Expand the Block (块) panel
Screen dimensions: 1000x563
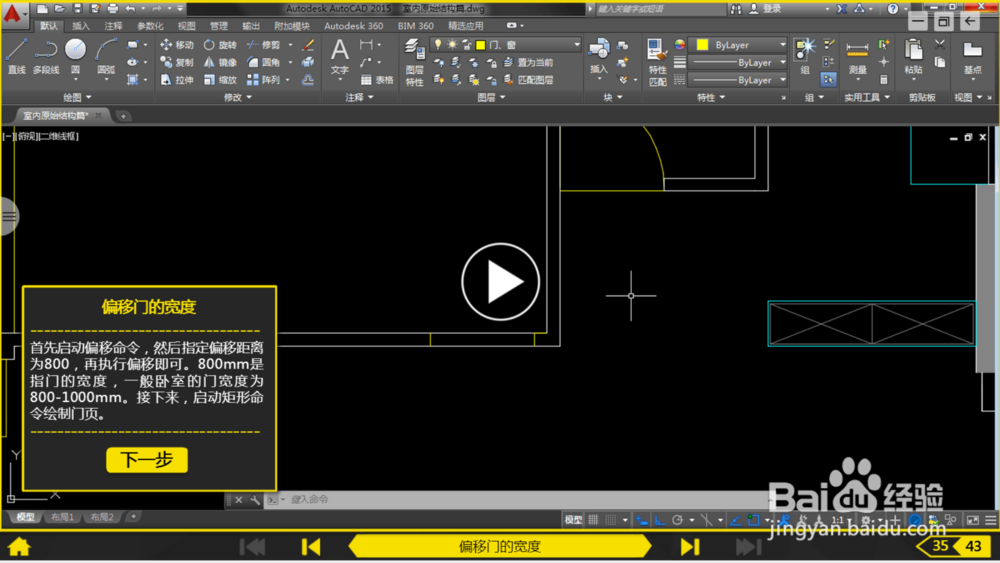[x=613, y=97]
